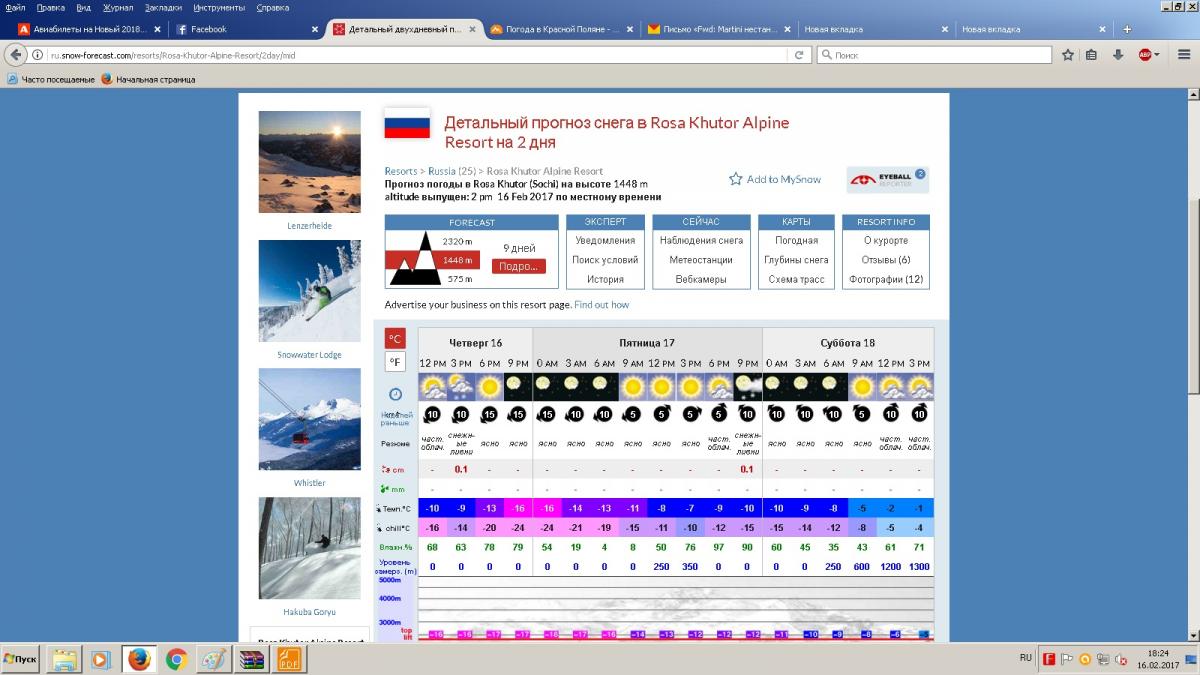
Task: Open the Snowwater Lodge skier thumbnail
Action: (x=309, y=291)
